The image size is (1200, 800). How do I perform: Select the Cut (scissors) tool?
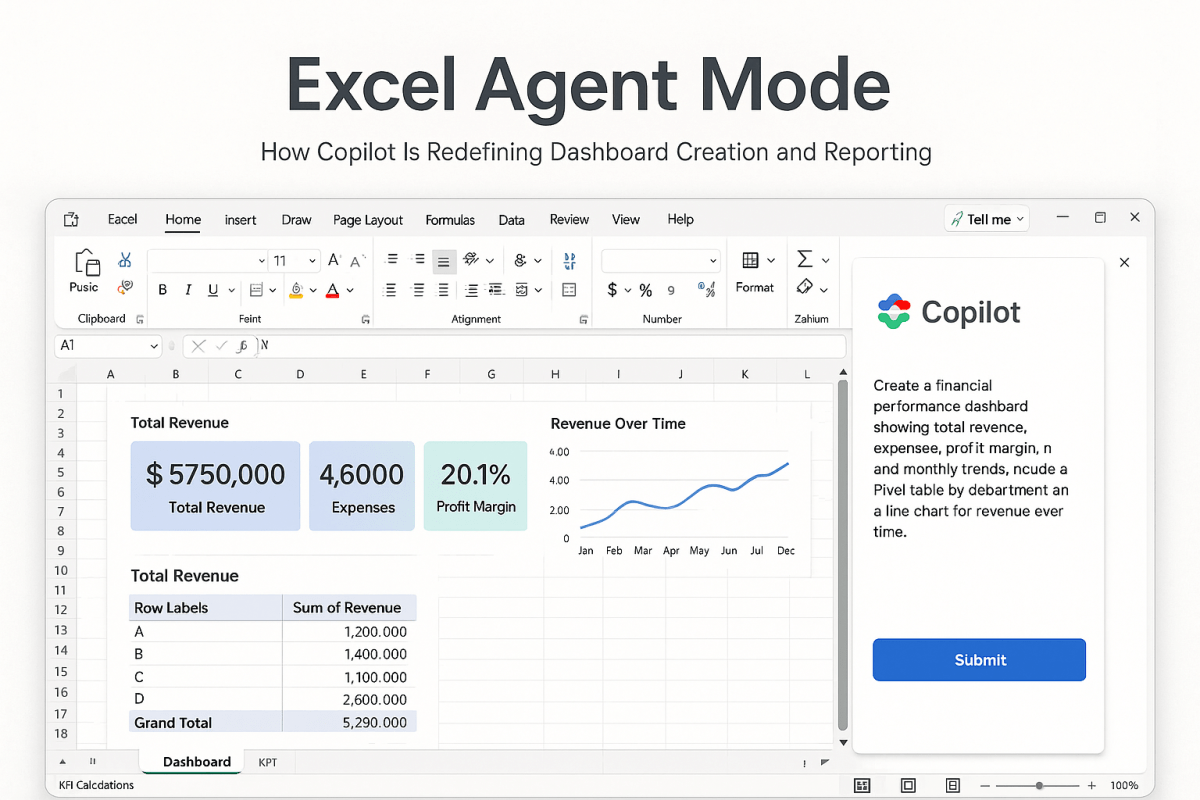pyautogui.click(x=126, y=260)
